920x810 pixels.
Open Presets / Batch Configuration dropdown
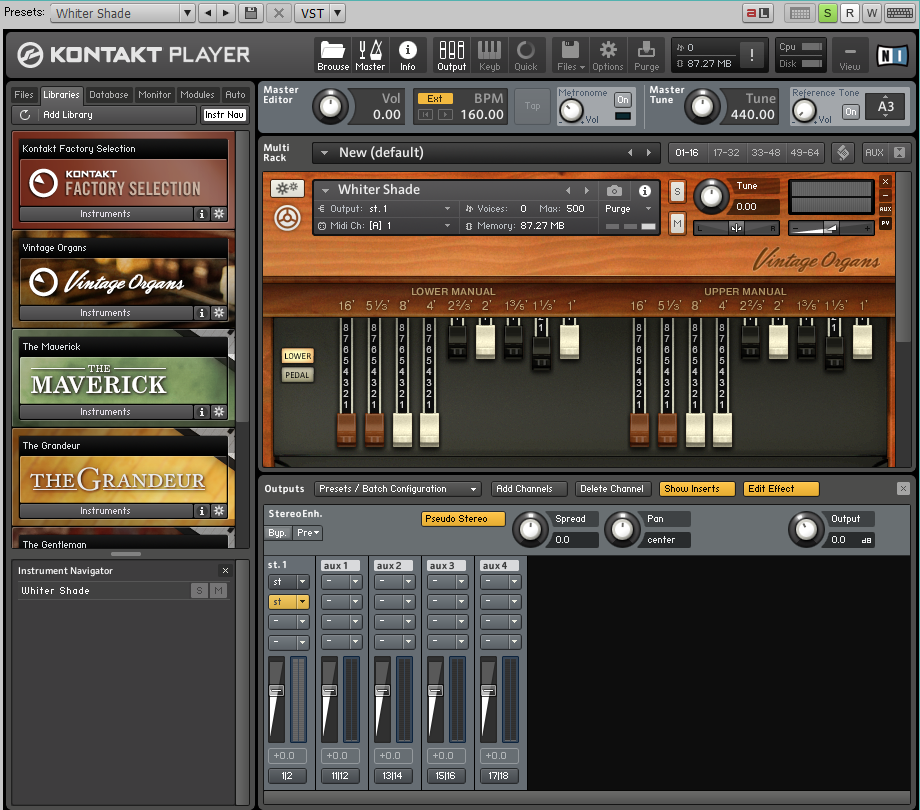click(x=398, y=489)
